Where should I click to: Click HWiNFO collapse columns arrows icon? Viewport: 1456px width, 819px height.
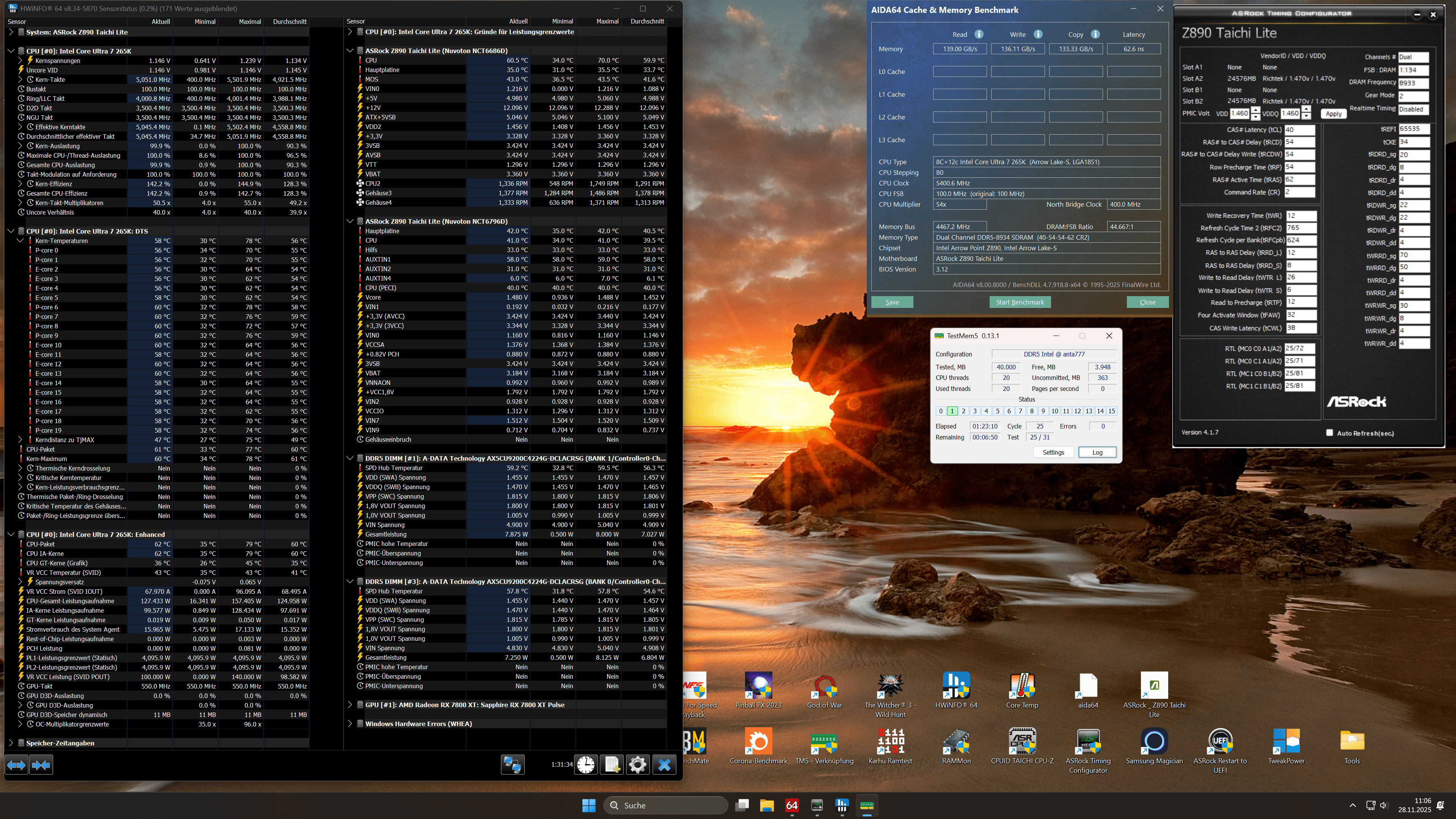[41, 765]
